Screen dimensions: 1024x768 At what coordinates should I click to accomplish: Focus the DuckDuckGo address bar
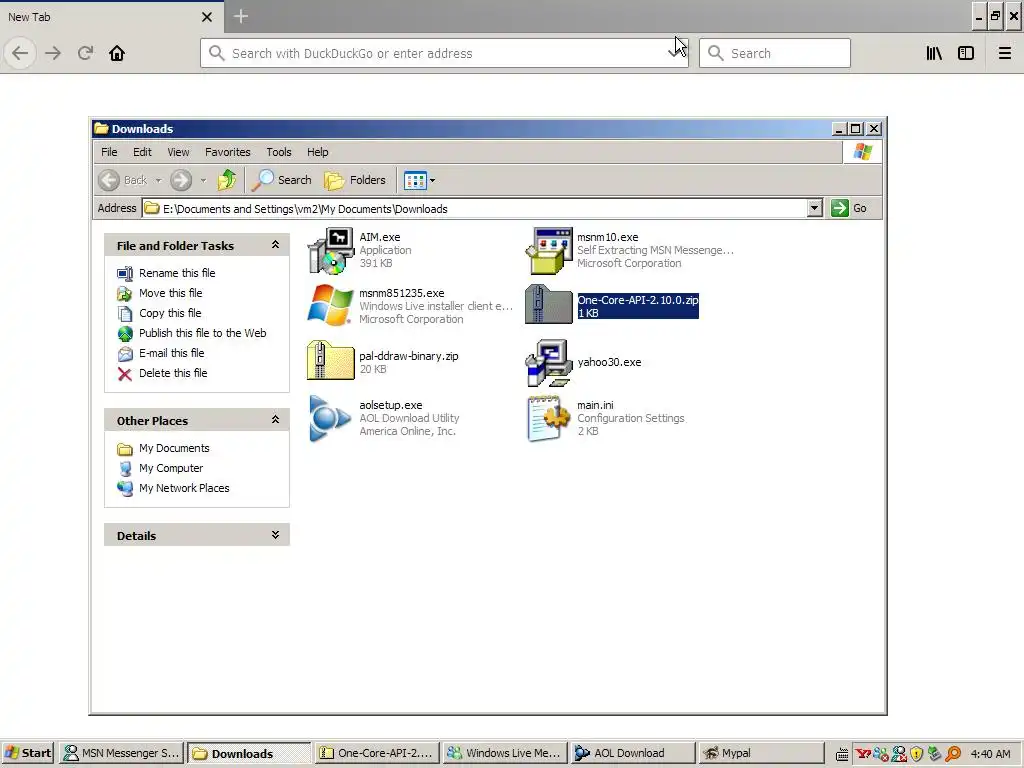pos(444,53)
